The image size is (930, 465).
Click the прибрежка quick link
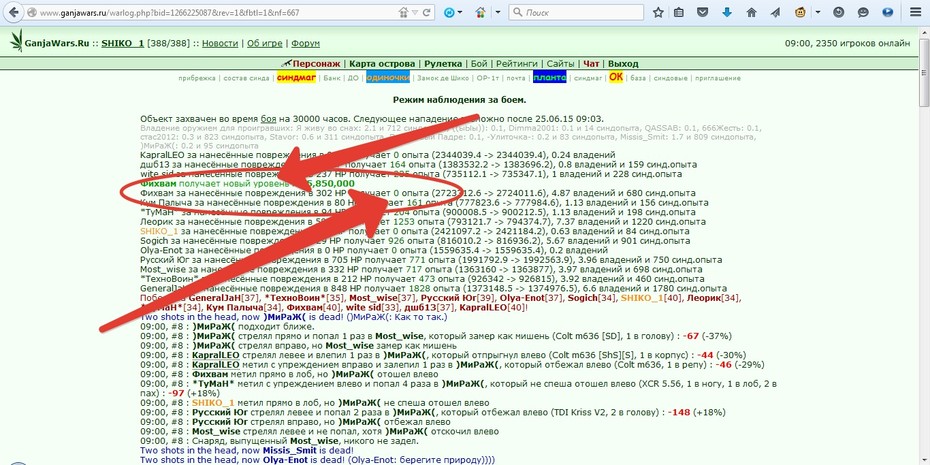tap(196, 78)
